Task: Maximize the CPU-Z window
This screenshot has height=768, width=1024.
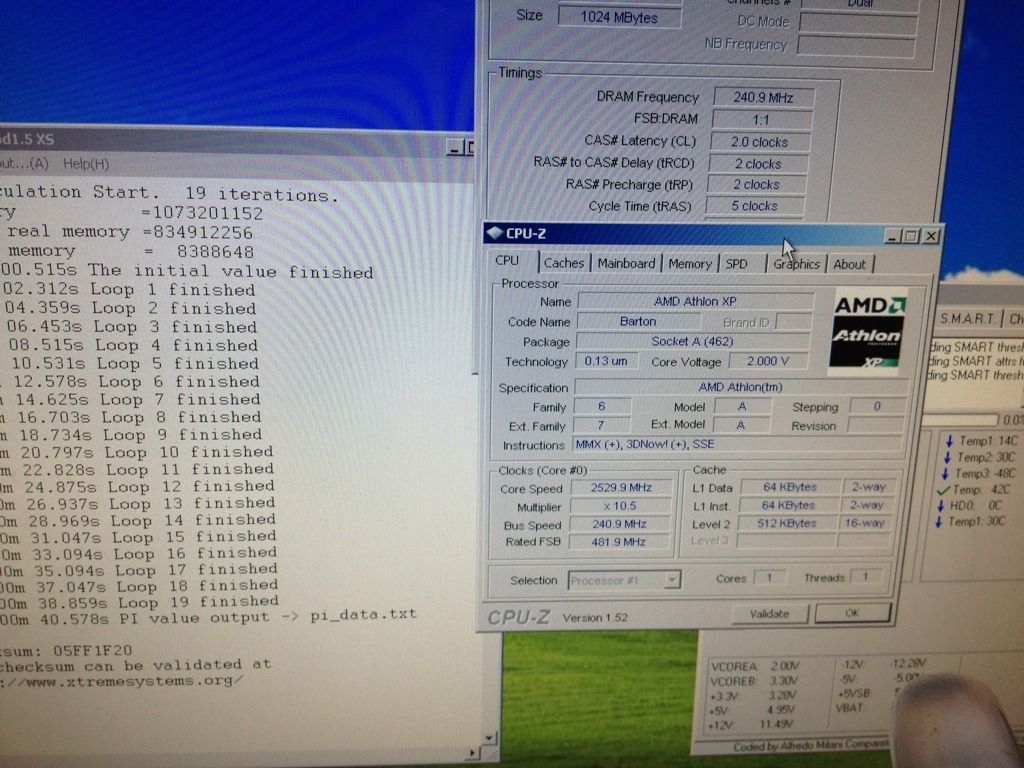Action: pyautogui.click(x=911, y=236)
